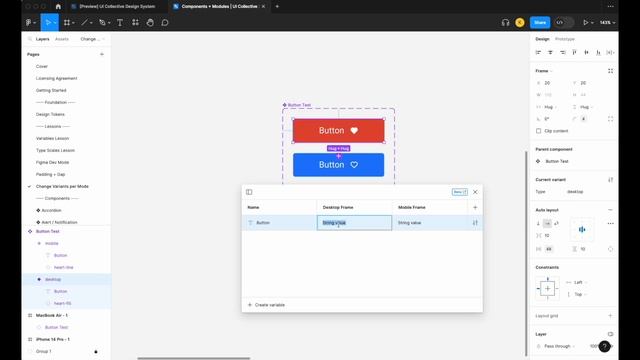Click Beta badge in variables panel

pos(460,192)
